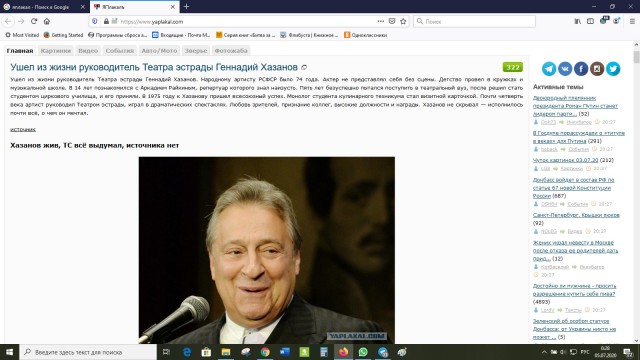Viewport: 640px width, 360px height.
Task: Open Yaplakal Facebook page icon
Action: (x=581, y=69)
